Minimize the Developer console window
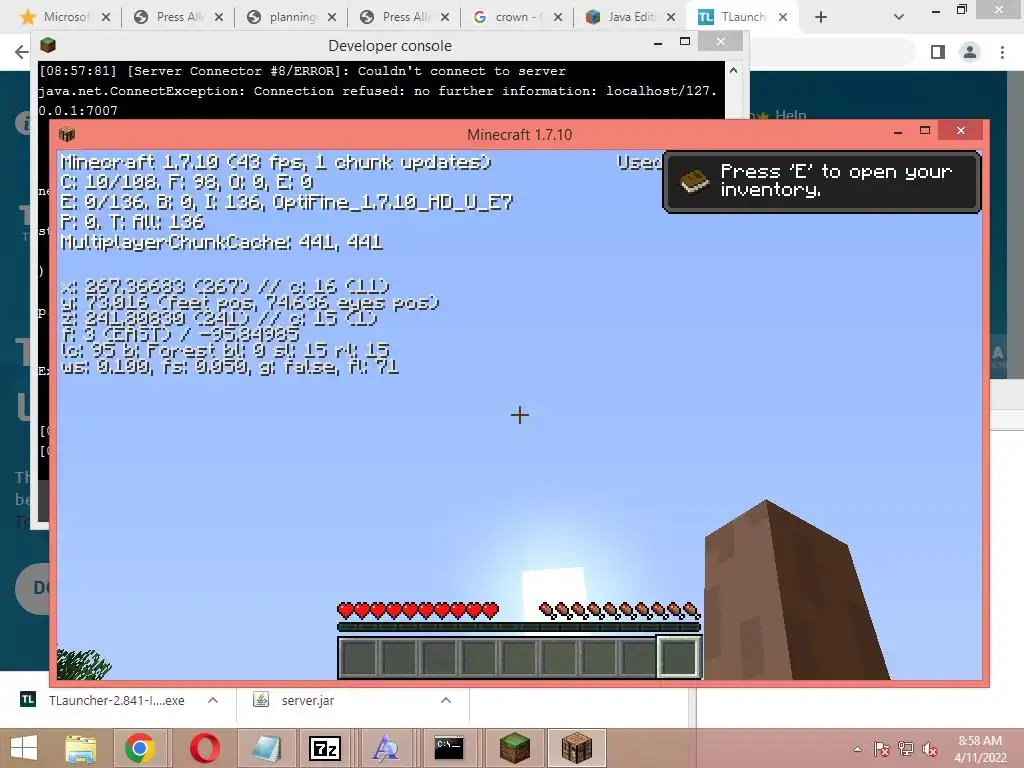Image resolution: width=1024 pixels, height=768 pixels. coord(658,42)
